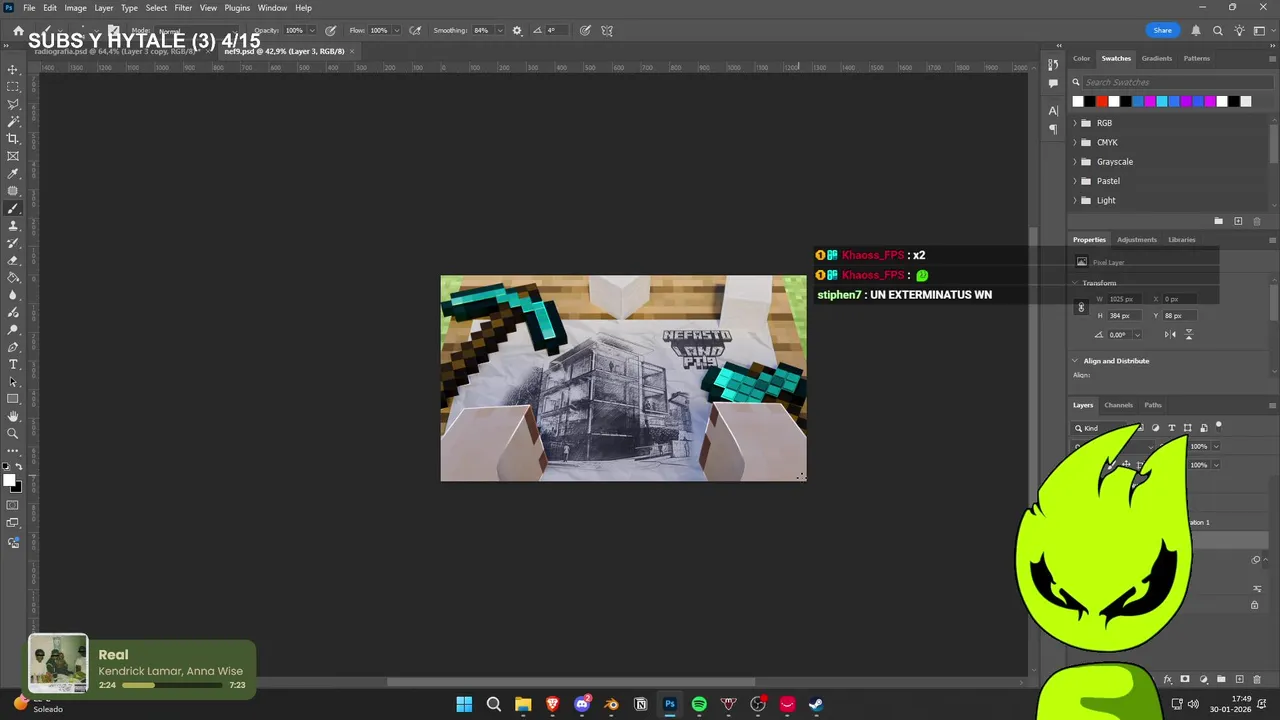Image resolution: width=1280 pixels, height=720 pixels.
Task: Open the Opacity dropdown arrow
Action: click(312, 31)
